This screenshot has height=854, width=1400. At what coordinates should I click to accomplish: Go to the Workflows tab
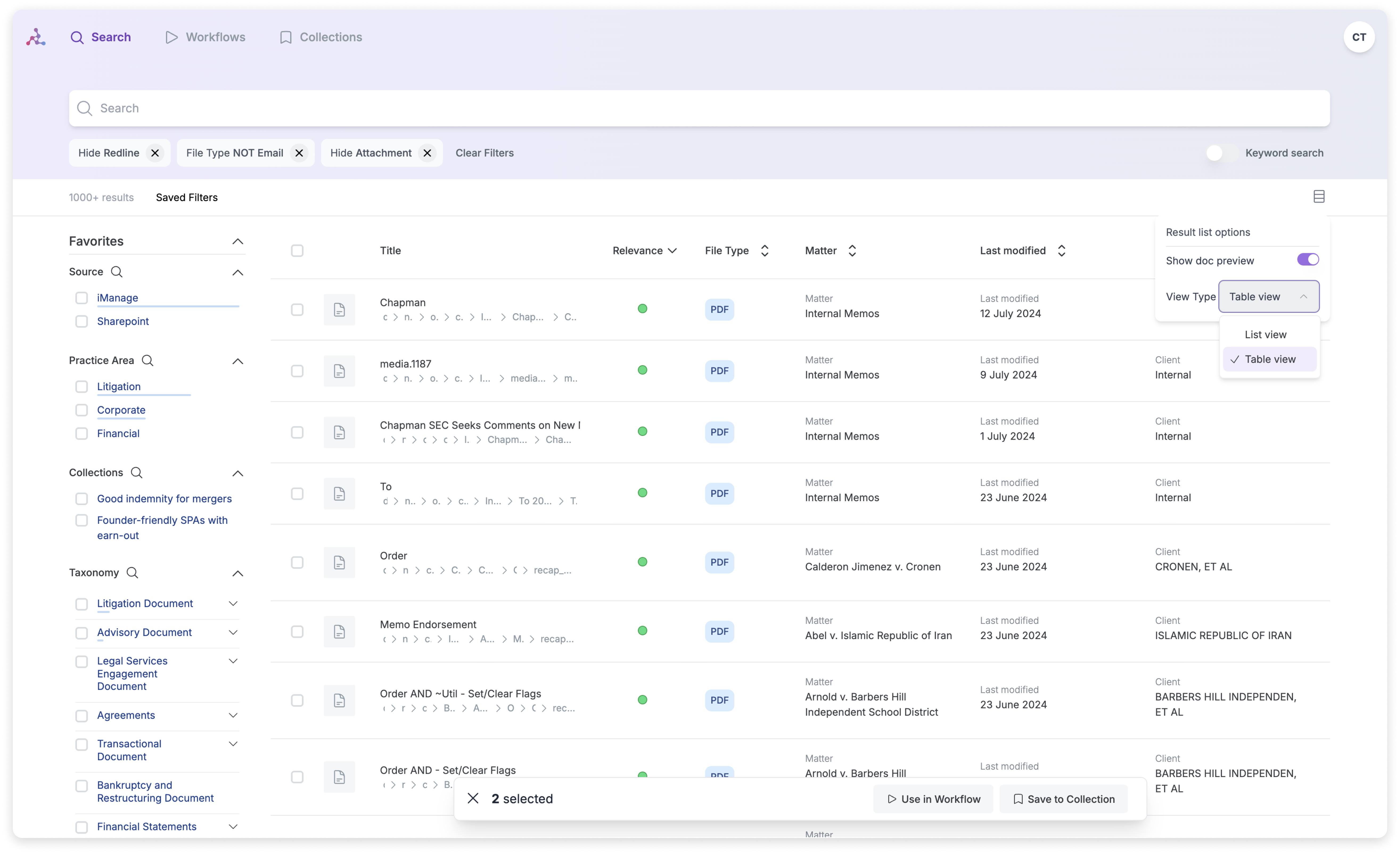[x=206, y=37]
